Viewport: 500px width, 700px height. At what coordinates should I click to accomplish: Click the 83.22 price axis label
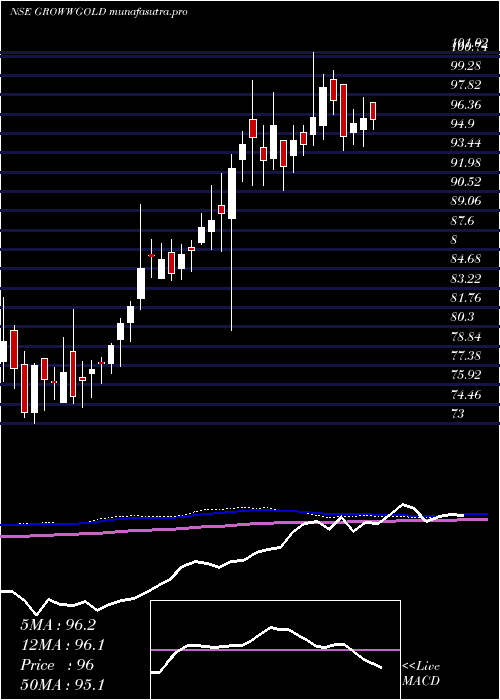click(466, 279)
